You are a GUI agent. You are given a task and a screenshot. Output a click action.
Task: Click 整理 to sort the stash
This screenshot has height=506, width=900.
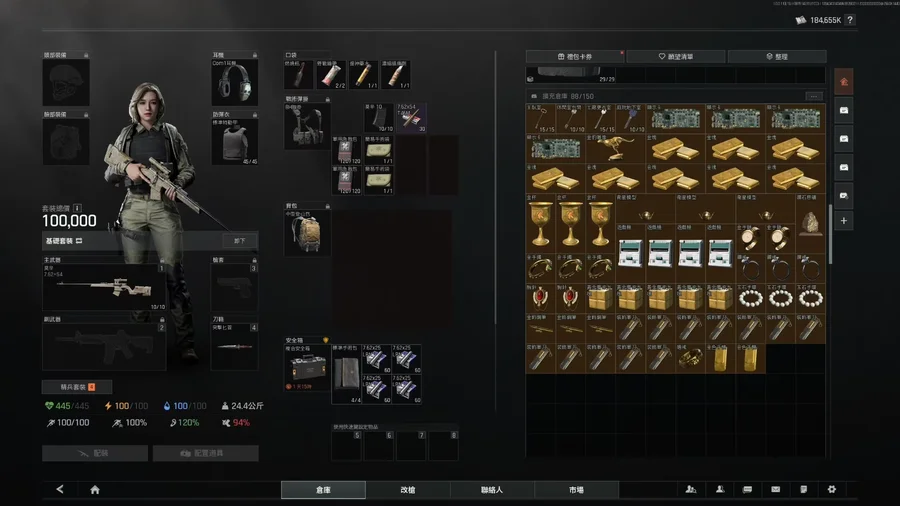point(777,56)
